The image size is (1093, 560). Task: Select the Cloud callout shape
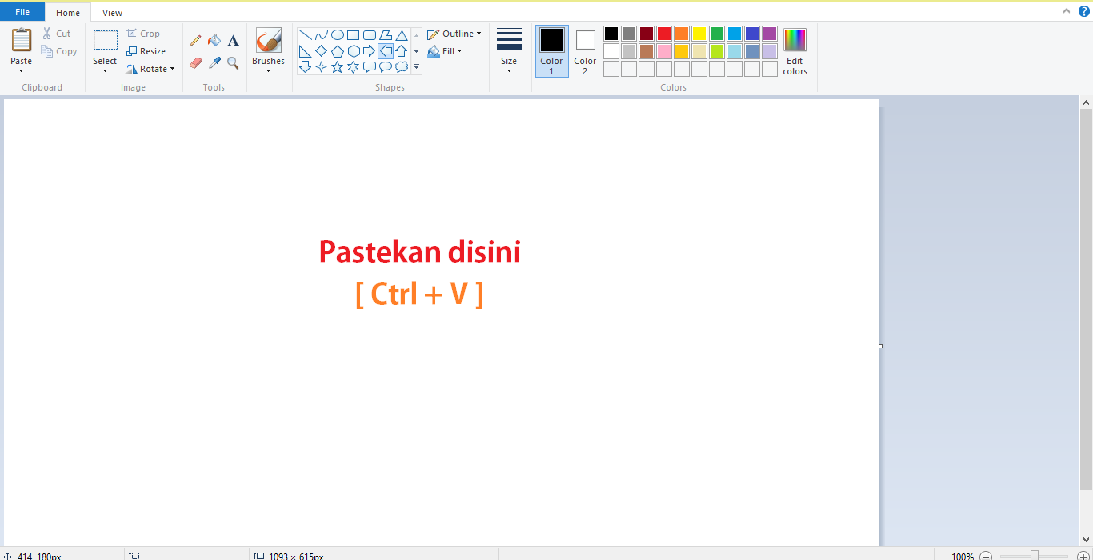(x=402, y=67)
